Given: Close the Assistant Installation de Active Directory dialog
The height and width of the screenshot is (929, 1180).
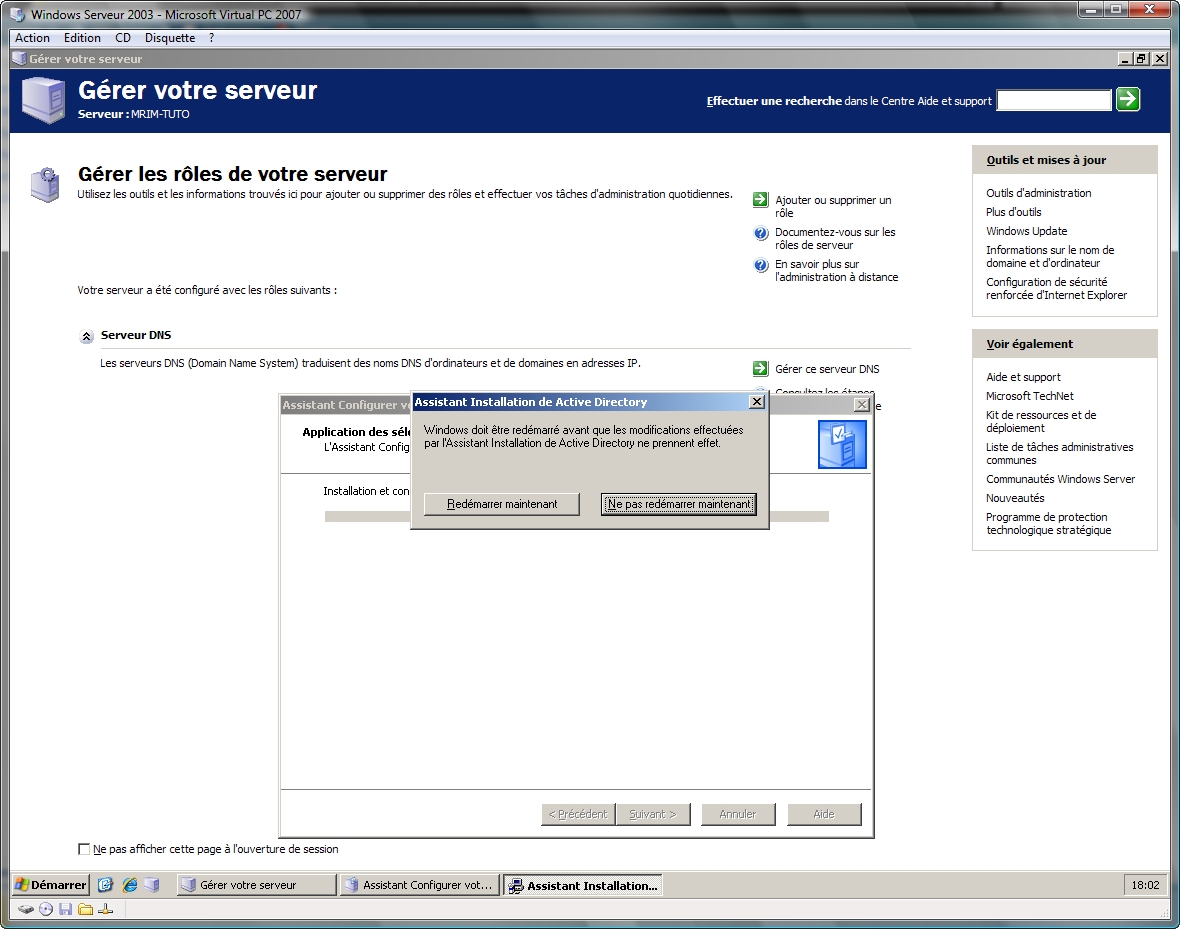Looking at the screenshot, I should tap(757, 402).
